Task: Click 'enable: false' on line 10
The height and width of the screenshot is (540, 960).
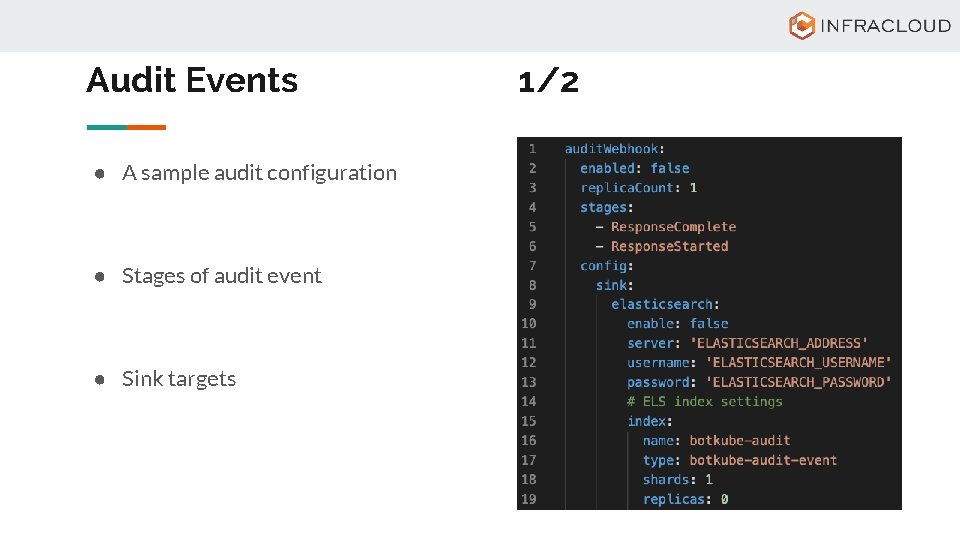Action: click(x=677, y=323)
